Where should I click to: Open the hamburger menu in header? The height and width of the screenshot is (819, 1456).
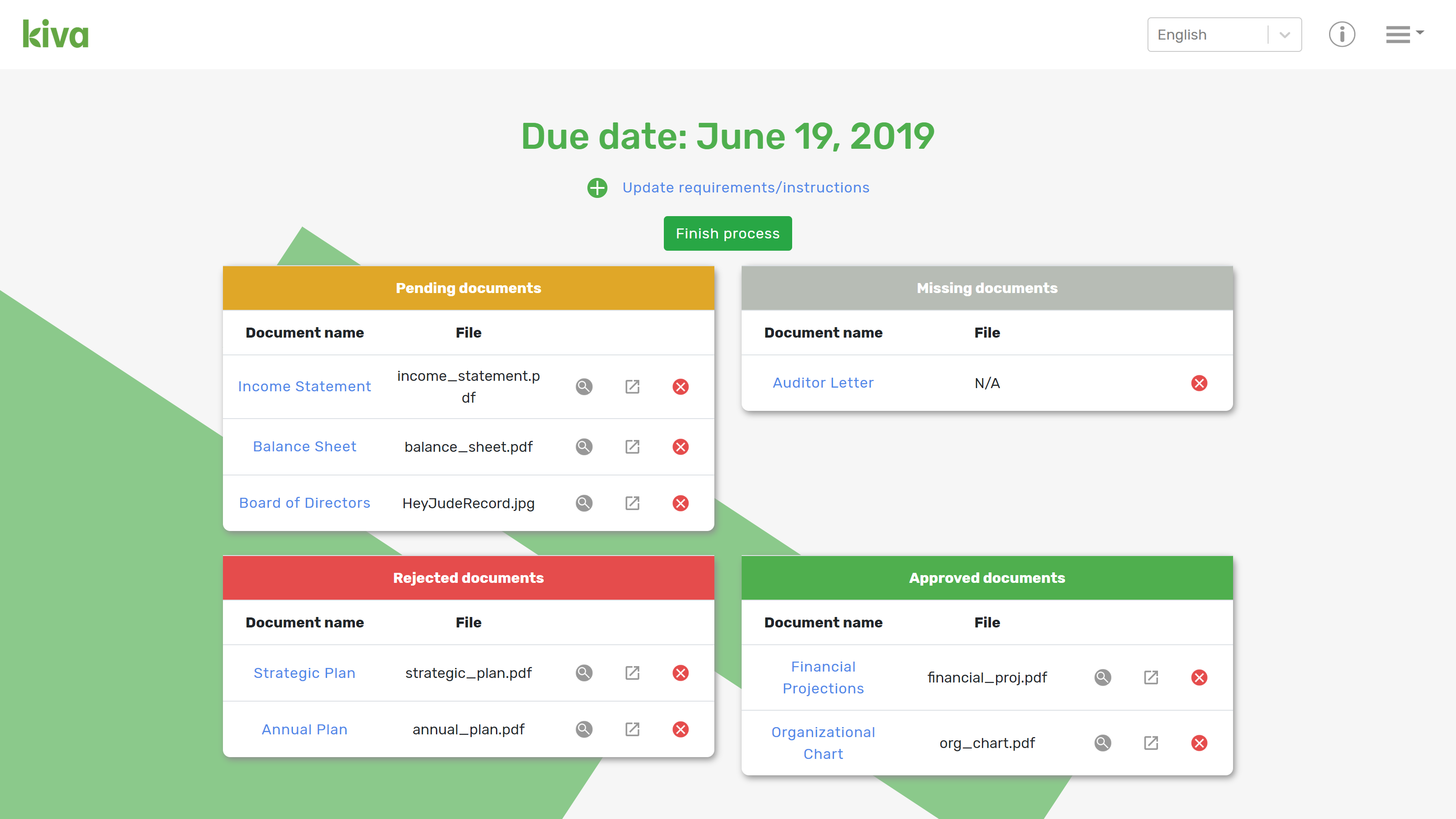coord(1403,35)
